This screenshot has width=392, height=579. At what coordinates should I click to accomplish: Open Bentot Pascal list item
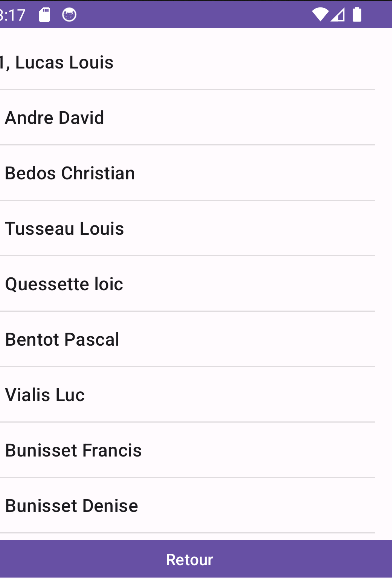pyautogui.click(x=188, y=339)
